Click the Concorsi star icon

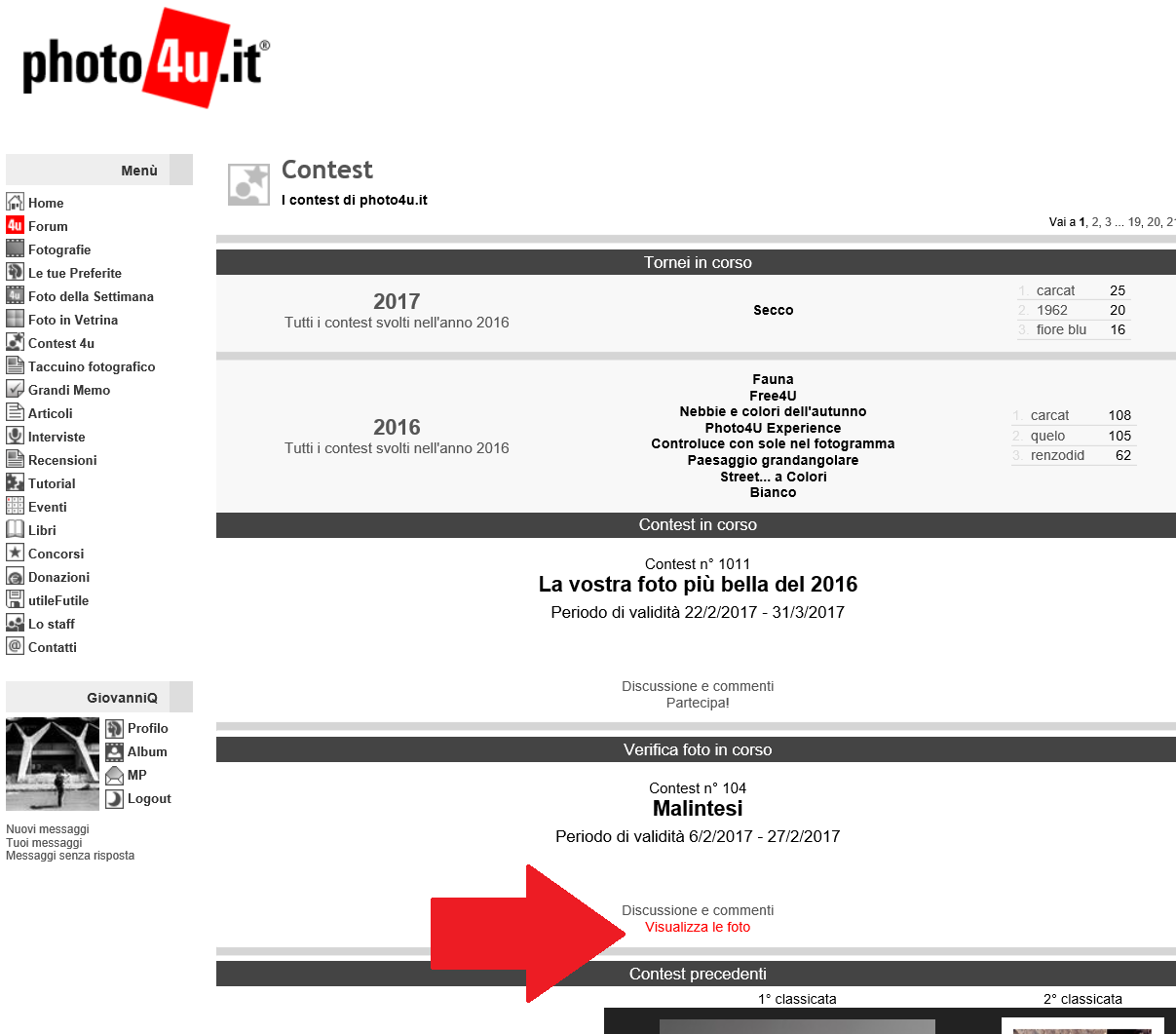15,553
